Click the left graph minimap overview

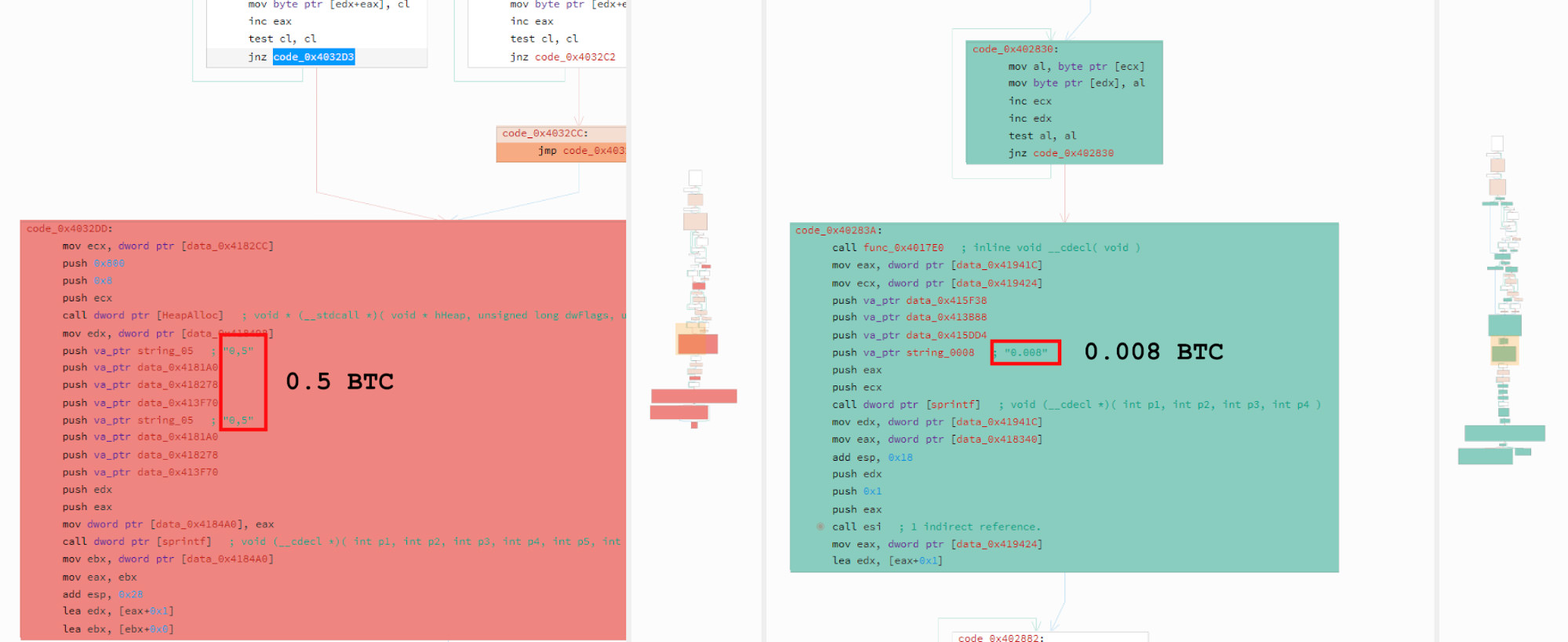694,298
